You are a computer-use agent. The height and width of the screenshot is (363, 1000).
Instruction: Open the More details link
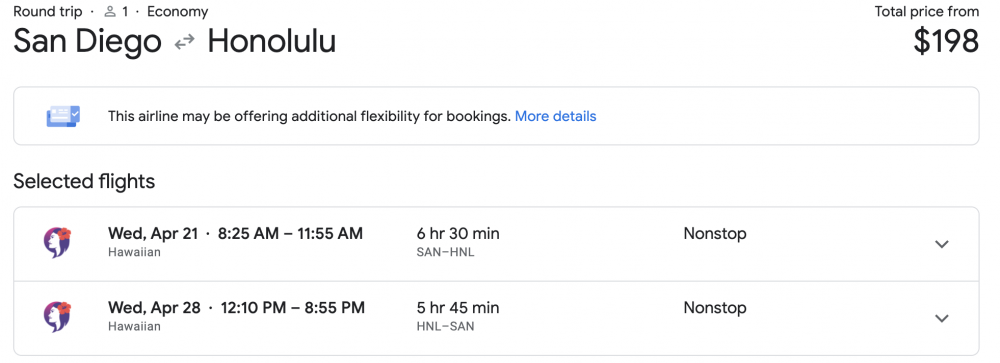(555, 116)
